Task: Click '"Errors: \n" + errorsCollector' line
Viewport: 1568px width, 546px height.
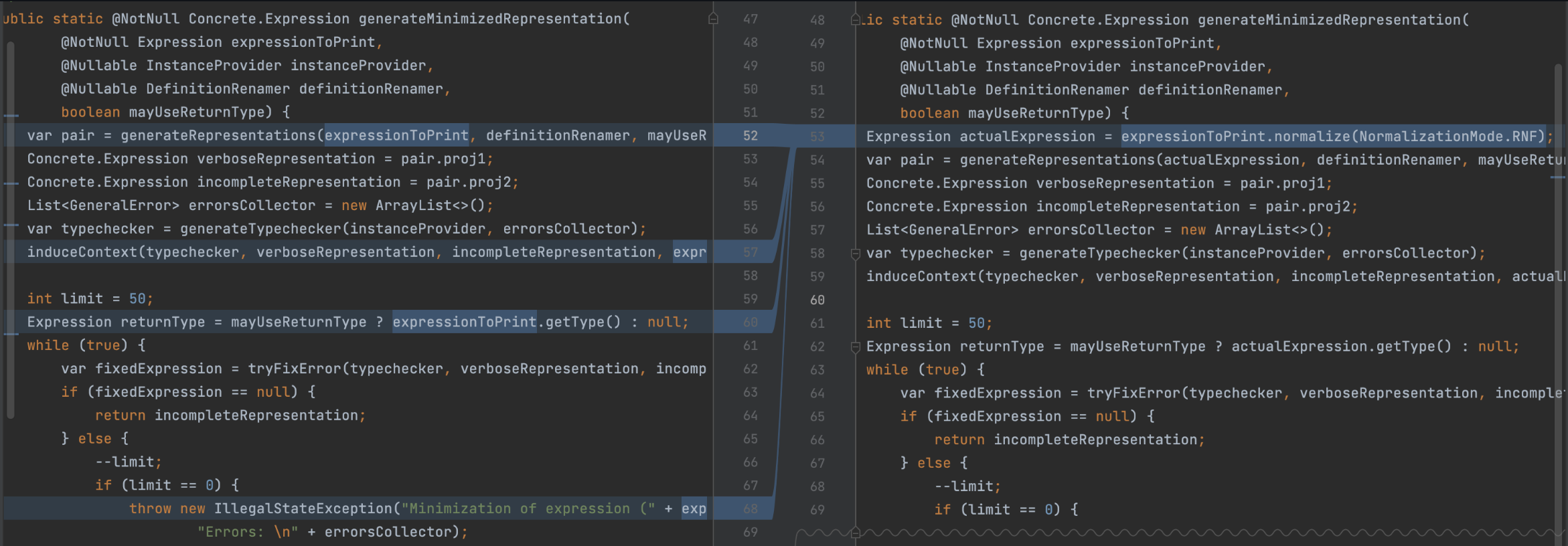Action: pyautogui.click(x=332, y=532)
